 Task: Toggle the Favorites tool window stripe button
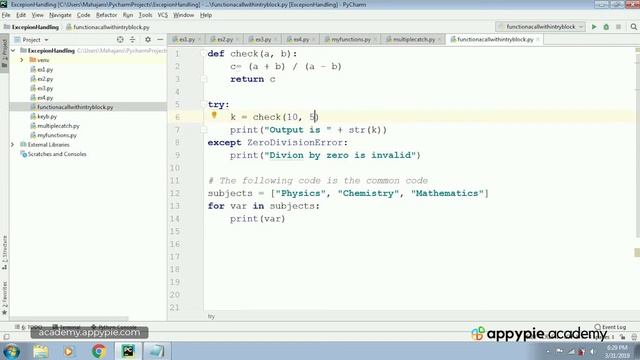[4, 298]
